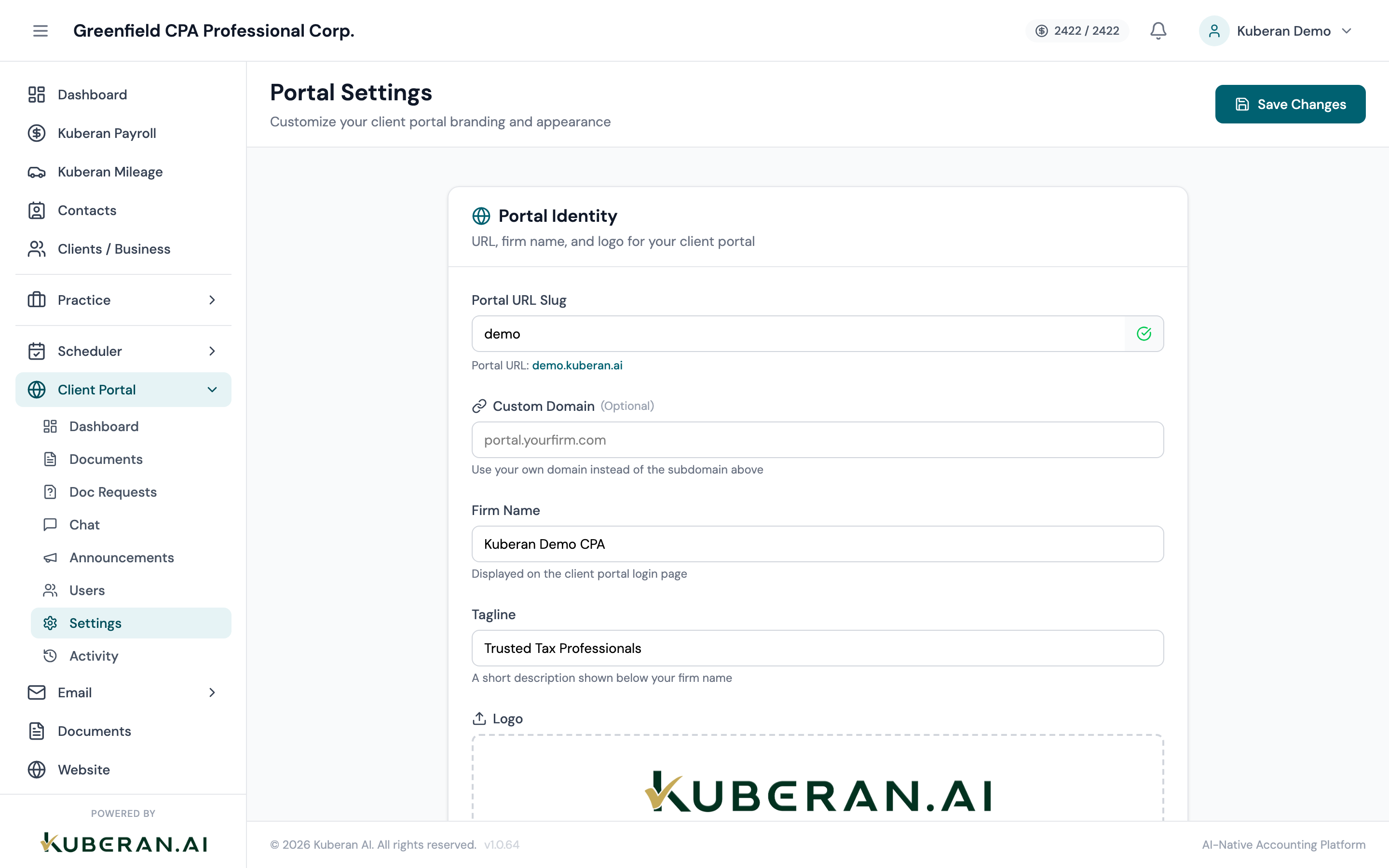
Task: Click the Portal Identity heading globe icon
Action: click(x=481, y=216)
